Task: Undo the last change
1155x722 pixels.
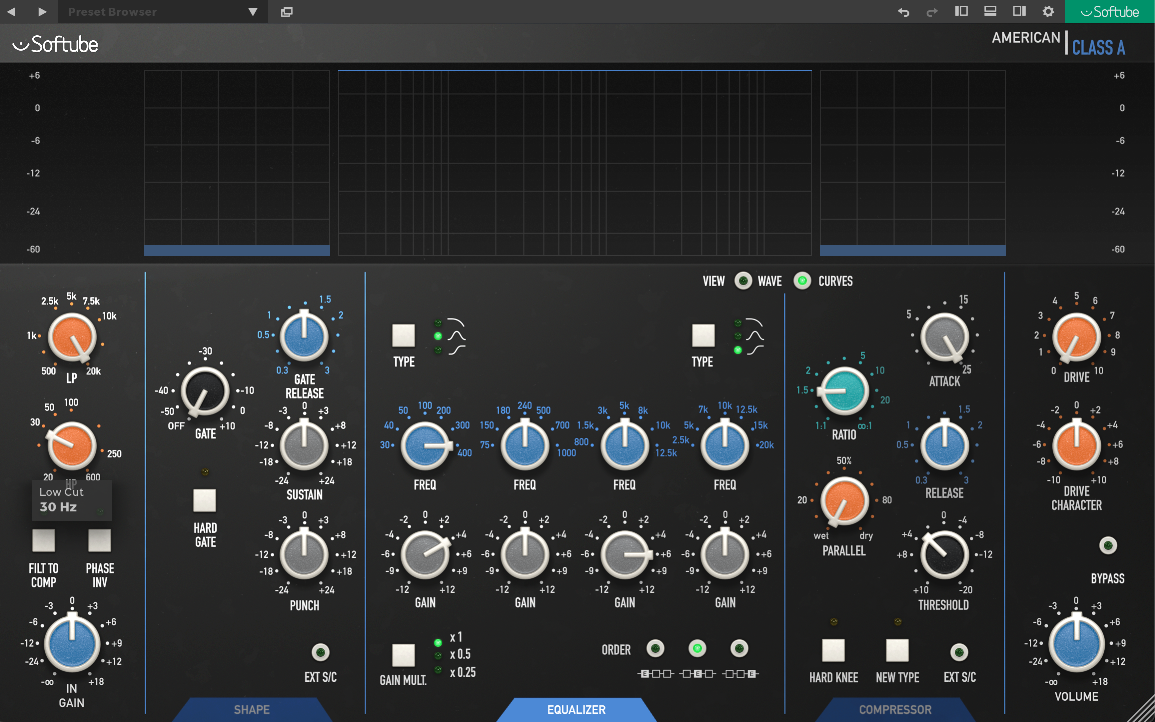Action: click(x=904, y=12)
